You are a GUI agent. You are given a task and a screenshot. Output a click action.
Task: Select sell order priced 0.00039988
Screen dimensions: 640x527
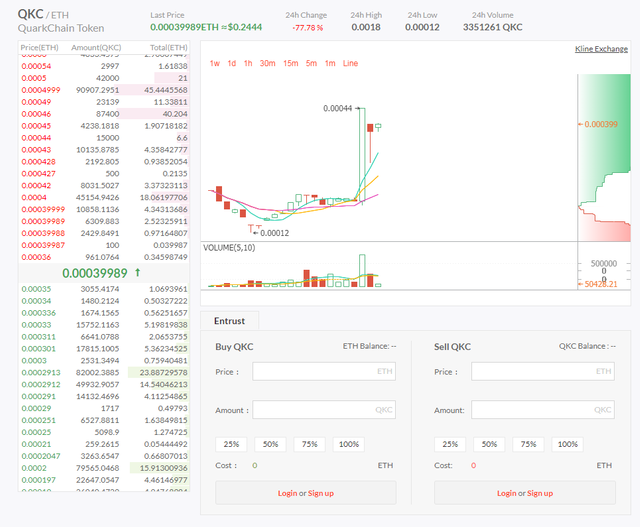point(104,233)
